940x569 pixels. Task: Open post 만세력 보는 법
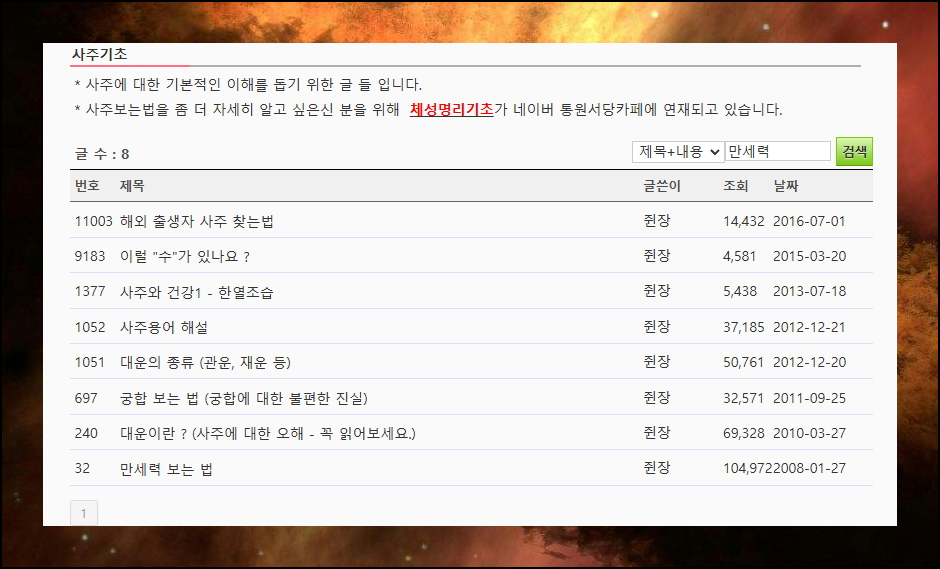coord(166,469)
